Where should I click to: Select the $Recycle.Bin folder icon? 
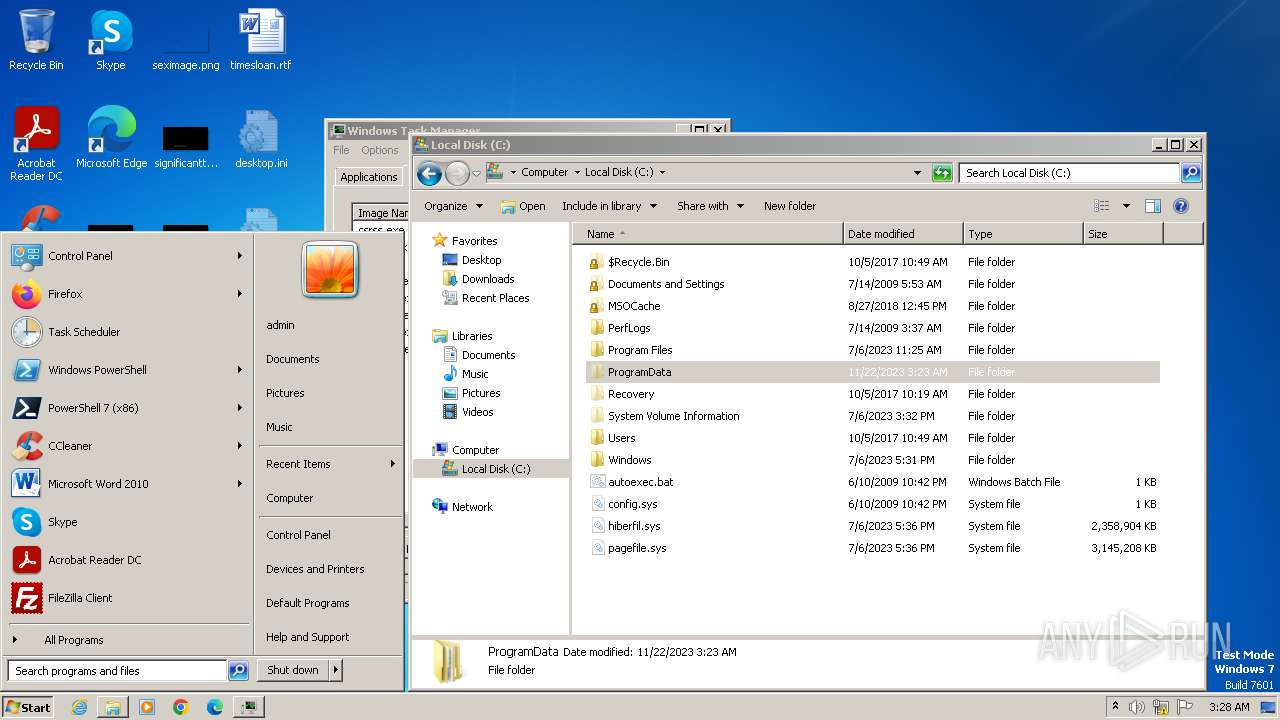click(x=597, y=262)
